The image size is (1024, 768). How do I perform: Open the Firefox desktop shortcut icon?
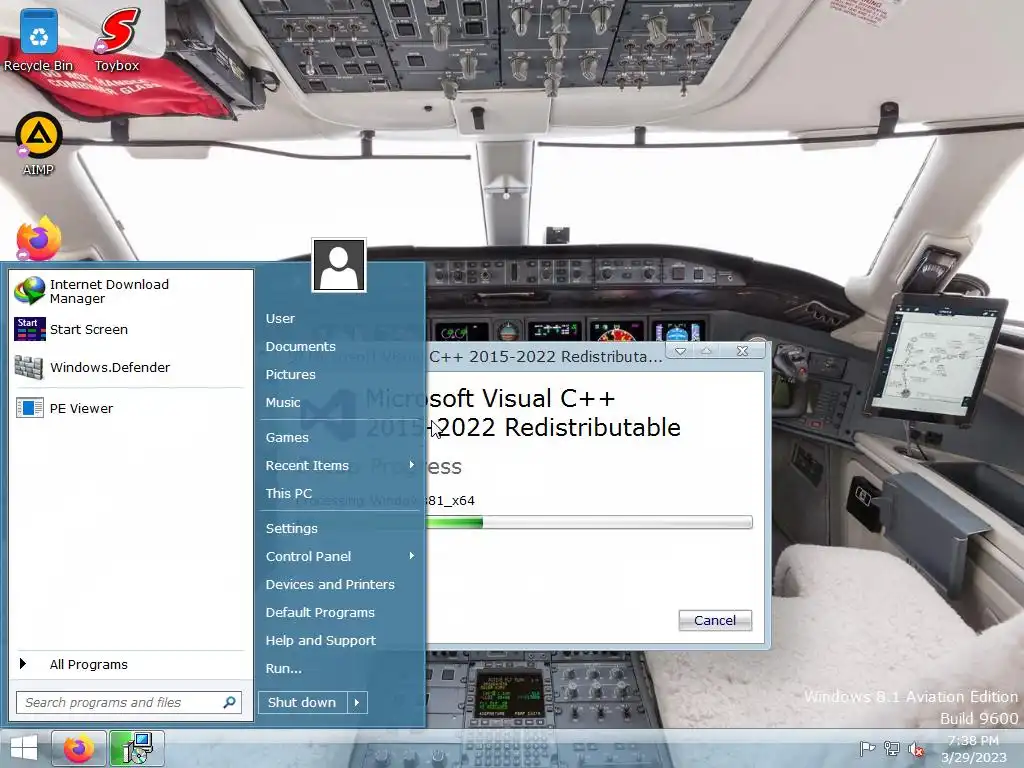click(38, 238)
